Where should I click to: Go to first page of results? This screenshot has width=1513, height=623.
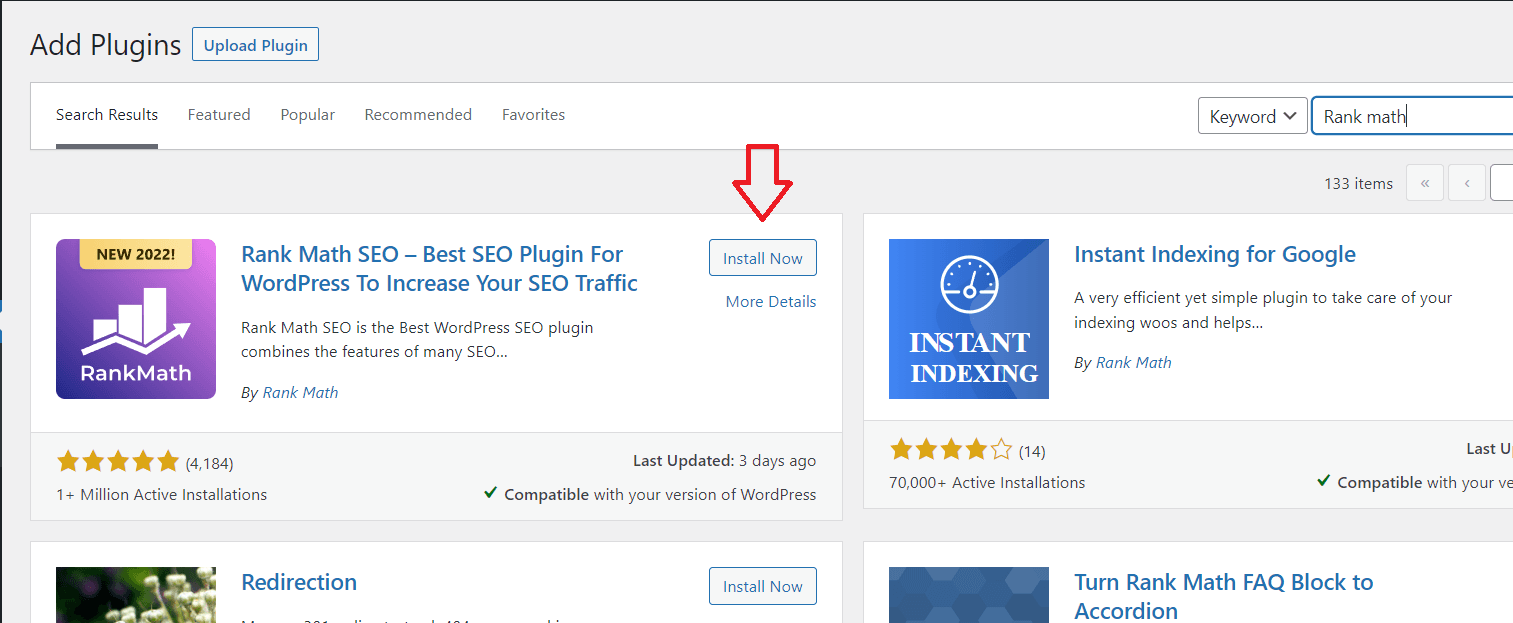(1425, 183)
